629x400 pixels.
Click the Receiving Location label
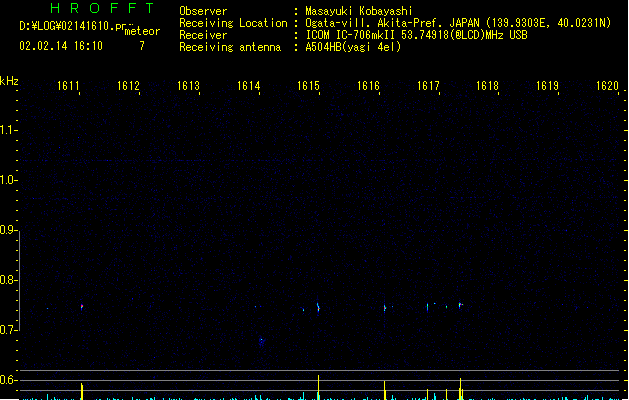[x=233, y=23]
